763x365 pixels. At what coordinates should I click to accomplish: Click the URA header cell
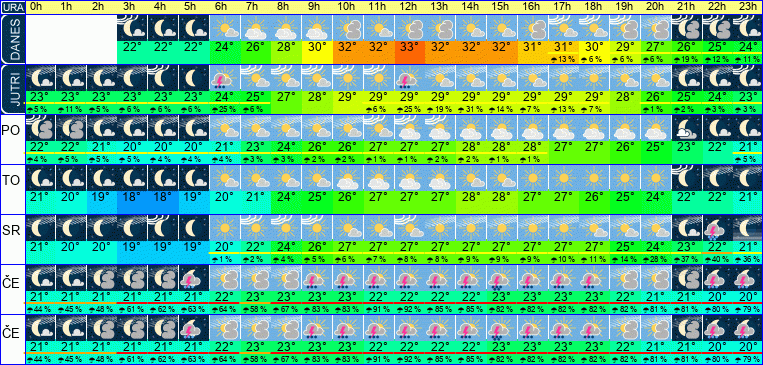pyautogui.click(x=12, y=7)
